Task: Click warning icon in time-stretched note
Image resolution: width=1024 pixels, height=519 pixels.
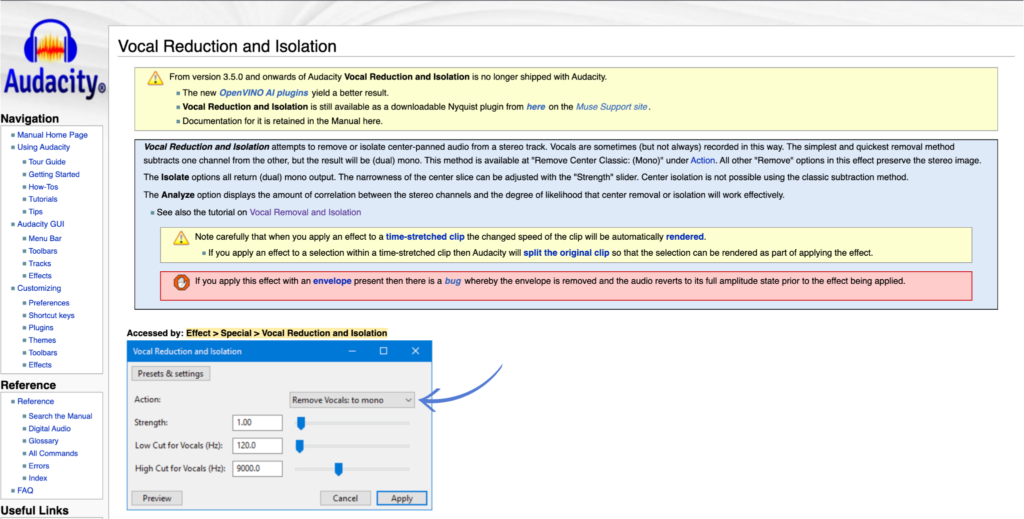Action: point(181,238)
